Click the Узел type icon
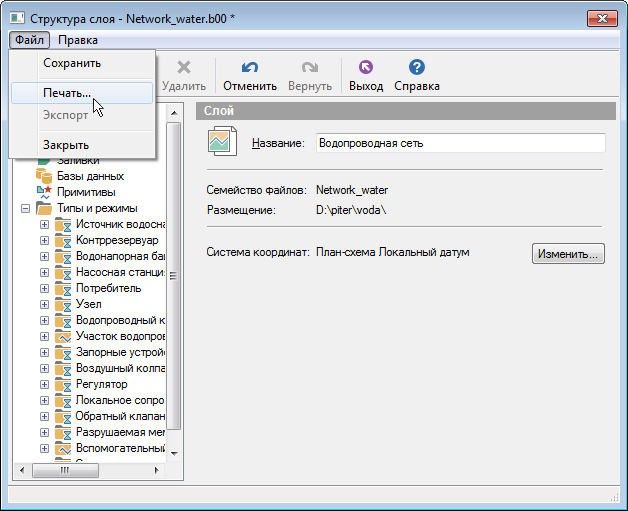Screen dimensions: 628x511 point(63,304)
